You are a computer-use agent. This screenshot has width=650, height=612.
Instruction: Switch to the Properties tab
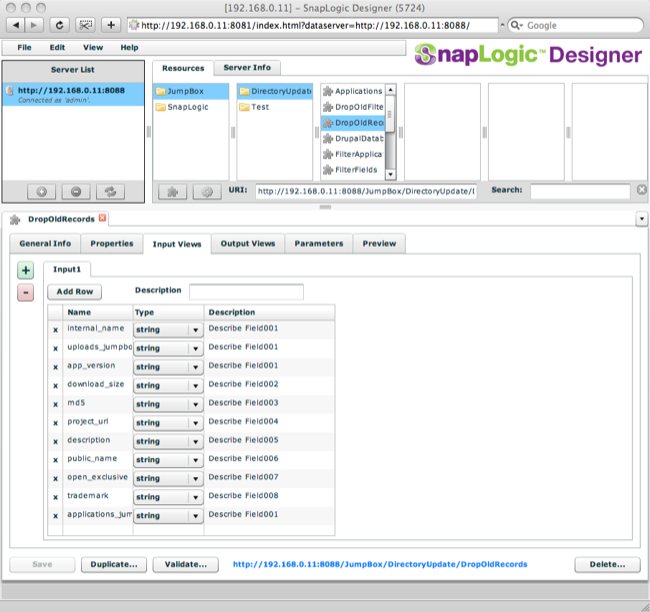point(112,244)
